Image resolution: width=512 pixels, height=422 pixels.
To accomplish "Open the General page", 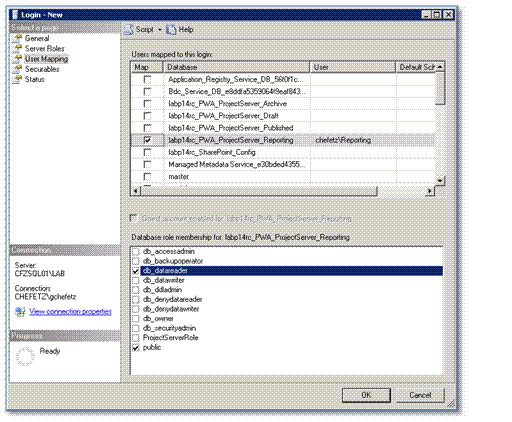I will click(37, 38).
